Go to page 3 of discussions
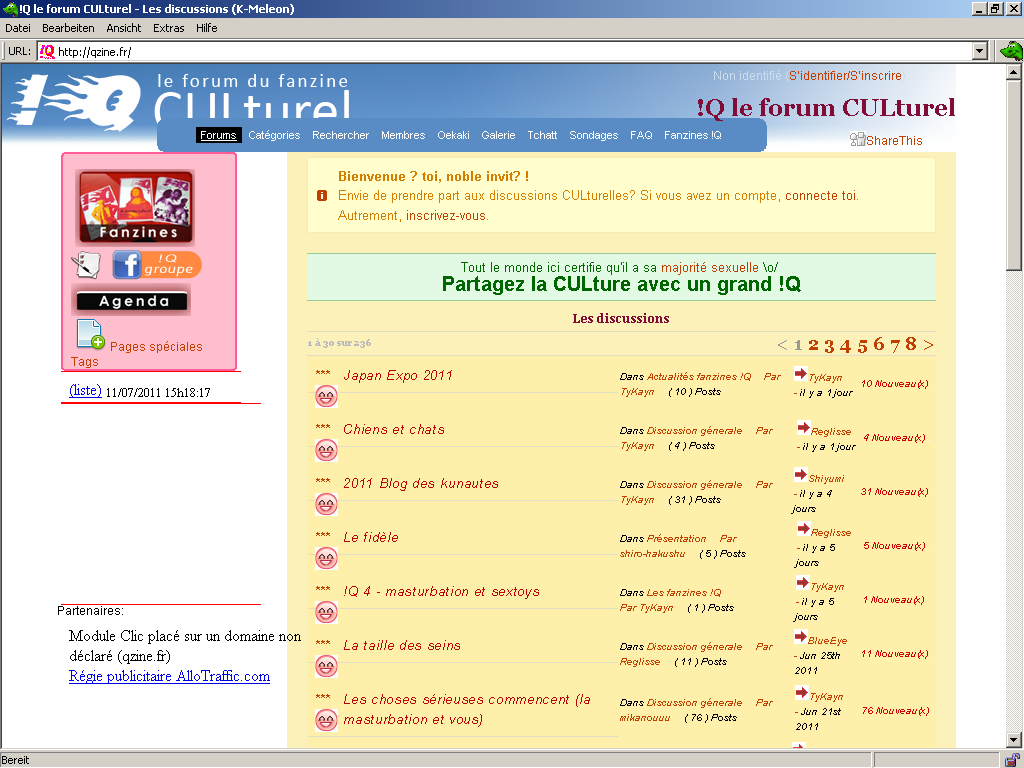The width and height of the screenshot is (1024, 768). (x=829, y=345)
